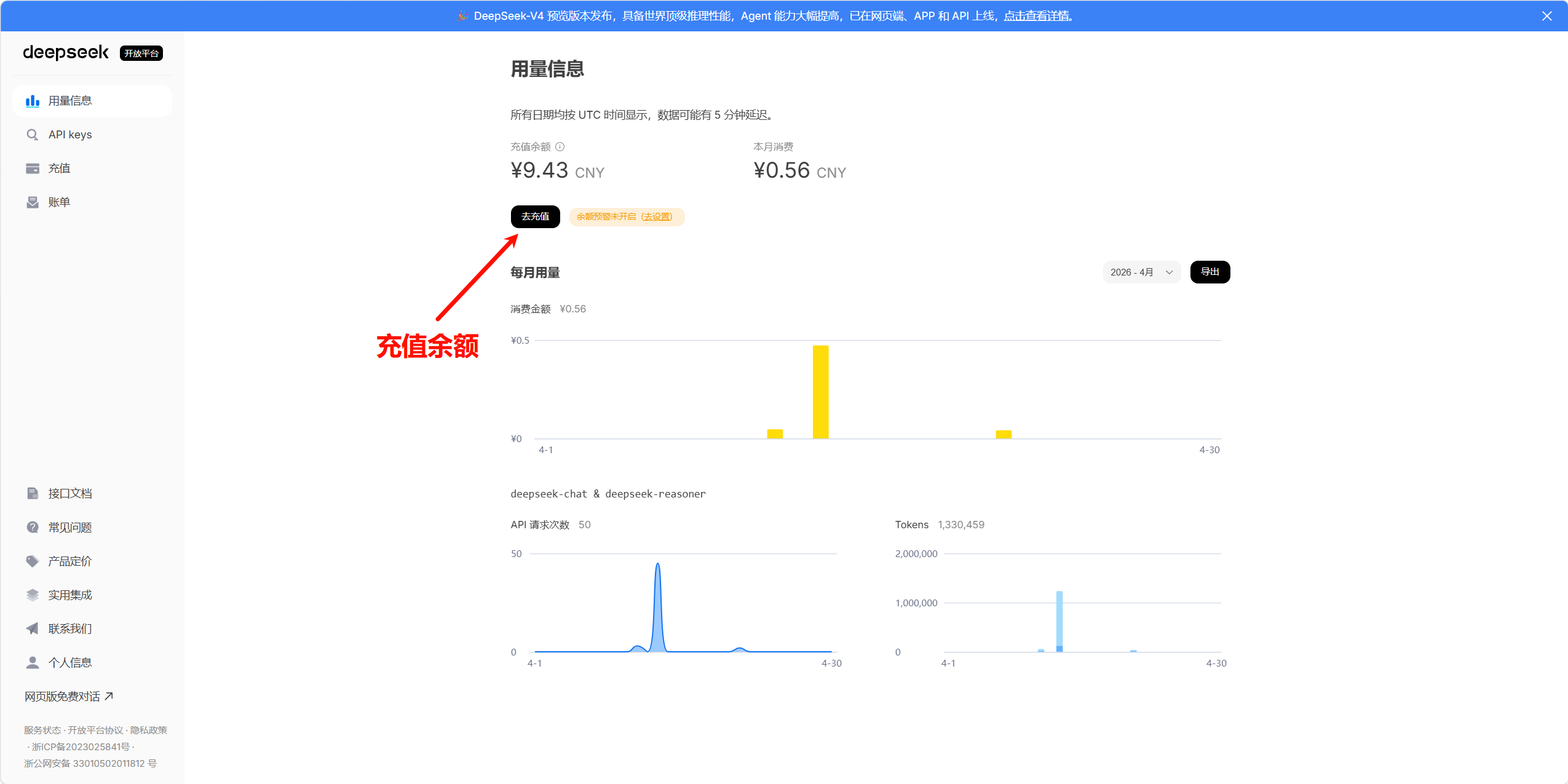1568x784 pixels.
Task: Click the tallest yellow spending bar
Action: pyautogui.click(x=820, y=392)
